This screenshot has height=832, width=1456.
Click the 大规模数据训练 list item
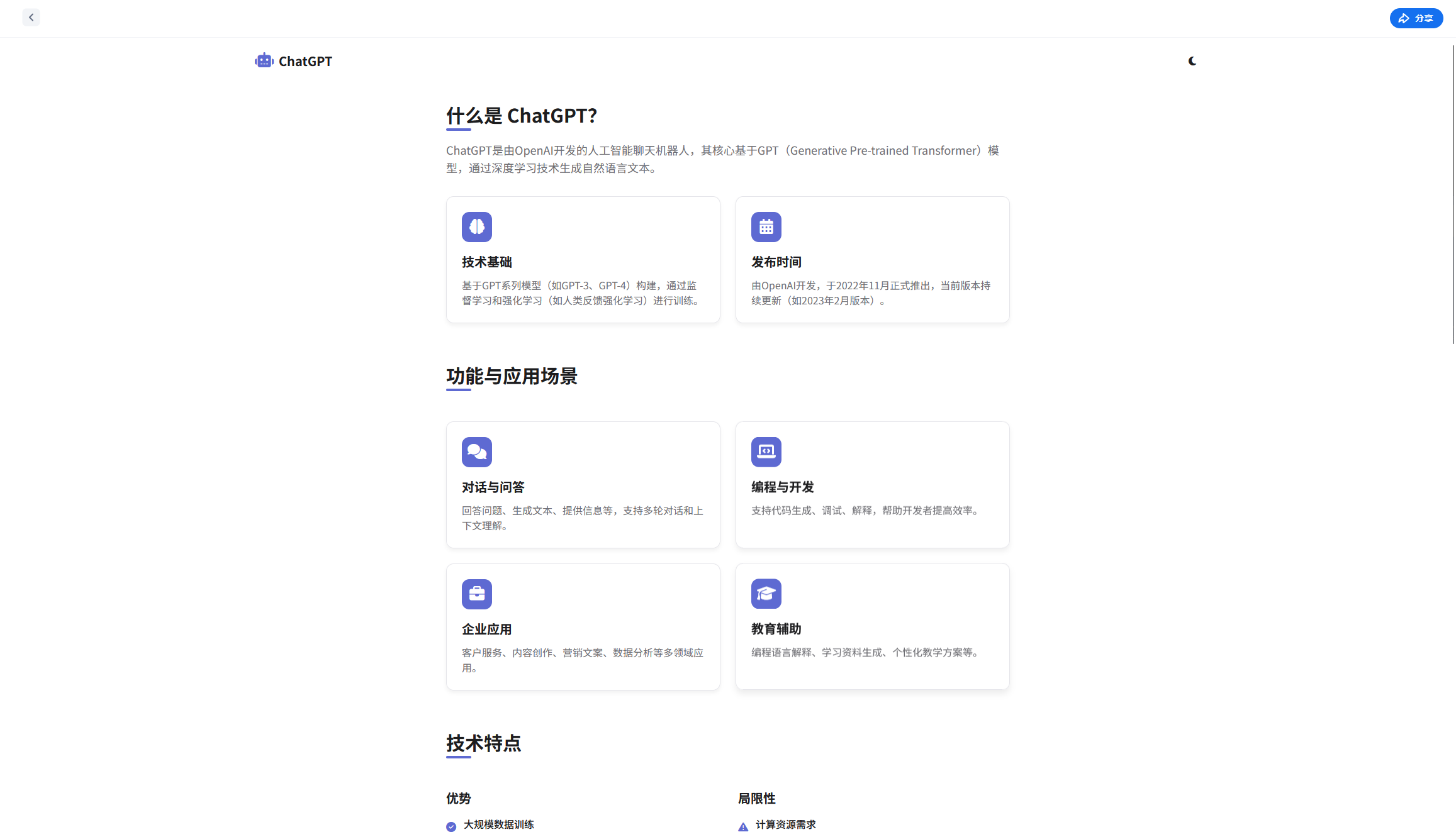498,824
